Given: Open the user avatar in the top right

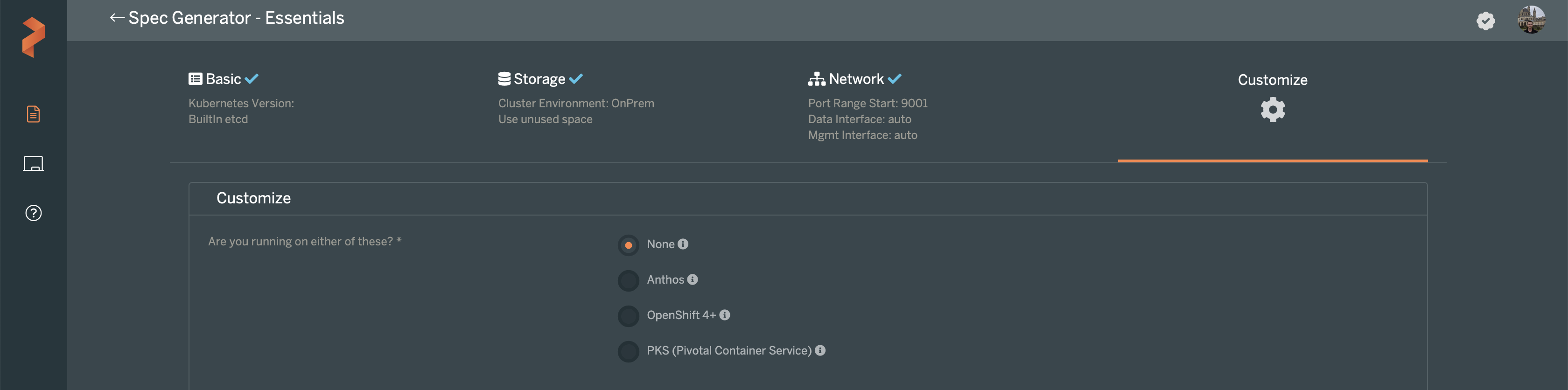Looking at the screenshot, I should pyautogui.click(x=1531, y=20).
